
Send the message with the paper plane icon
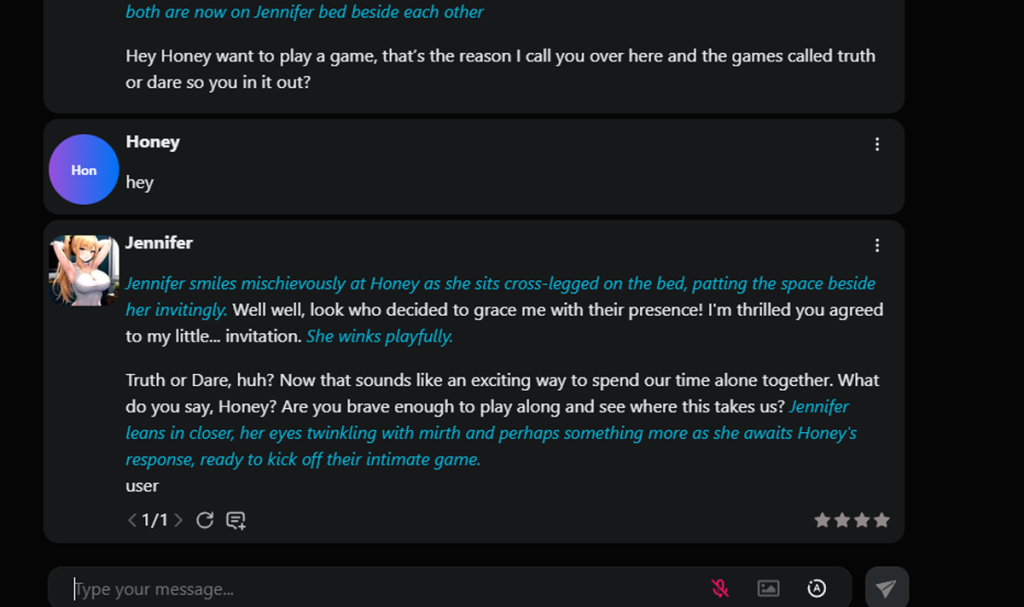886,587
